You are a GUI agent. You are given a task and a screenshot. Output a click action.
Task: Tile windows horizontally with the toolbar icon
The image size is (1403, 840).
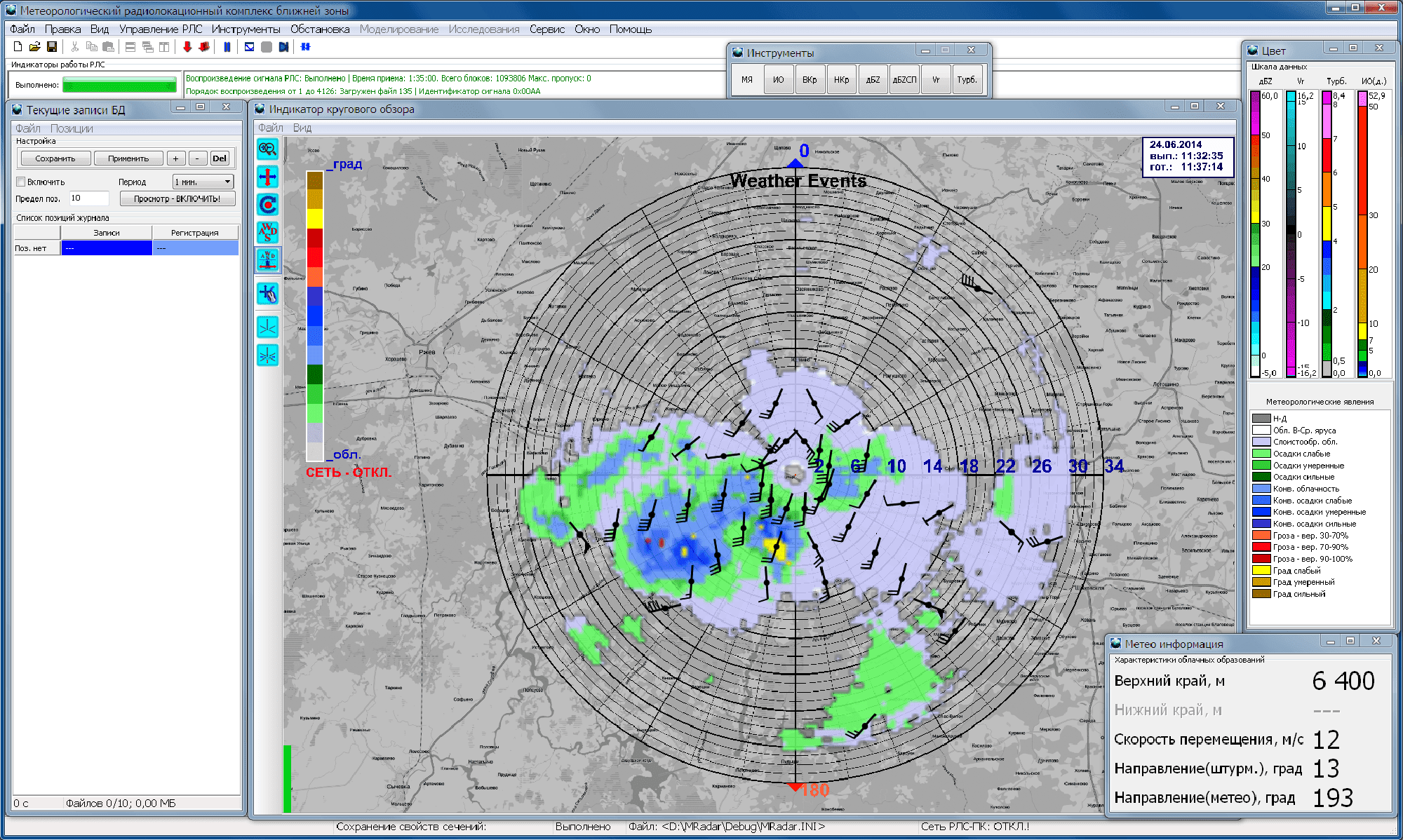point(130,47)
